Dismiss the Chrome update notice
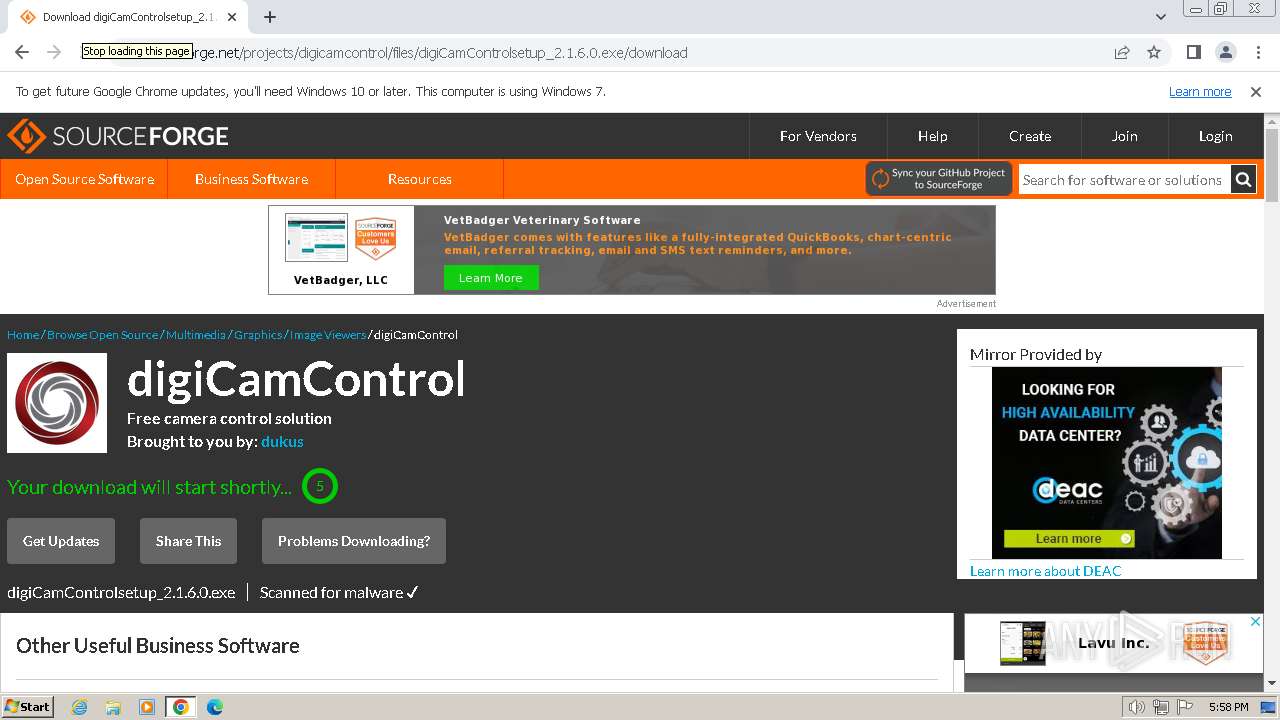The image size is (1280, 720). [1256, 91]
